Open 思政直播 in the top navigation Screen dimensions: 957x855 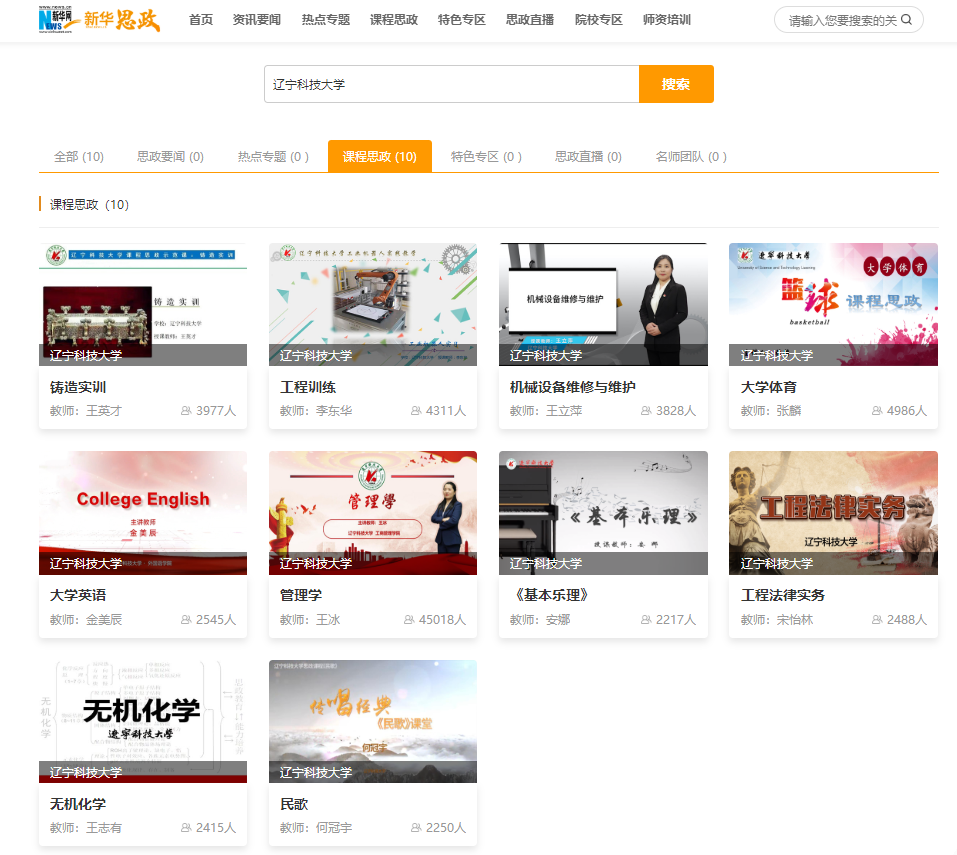530,20
